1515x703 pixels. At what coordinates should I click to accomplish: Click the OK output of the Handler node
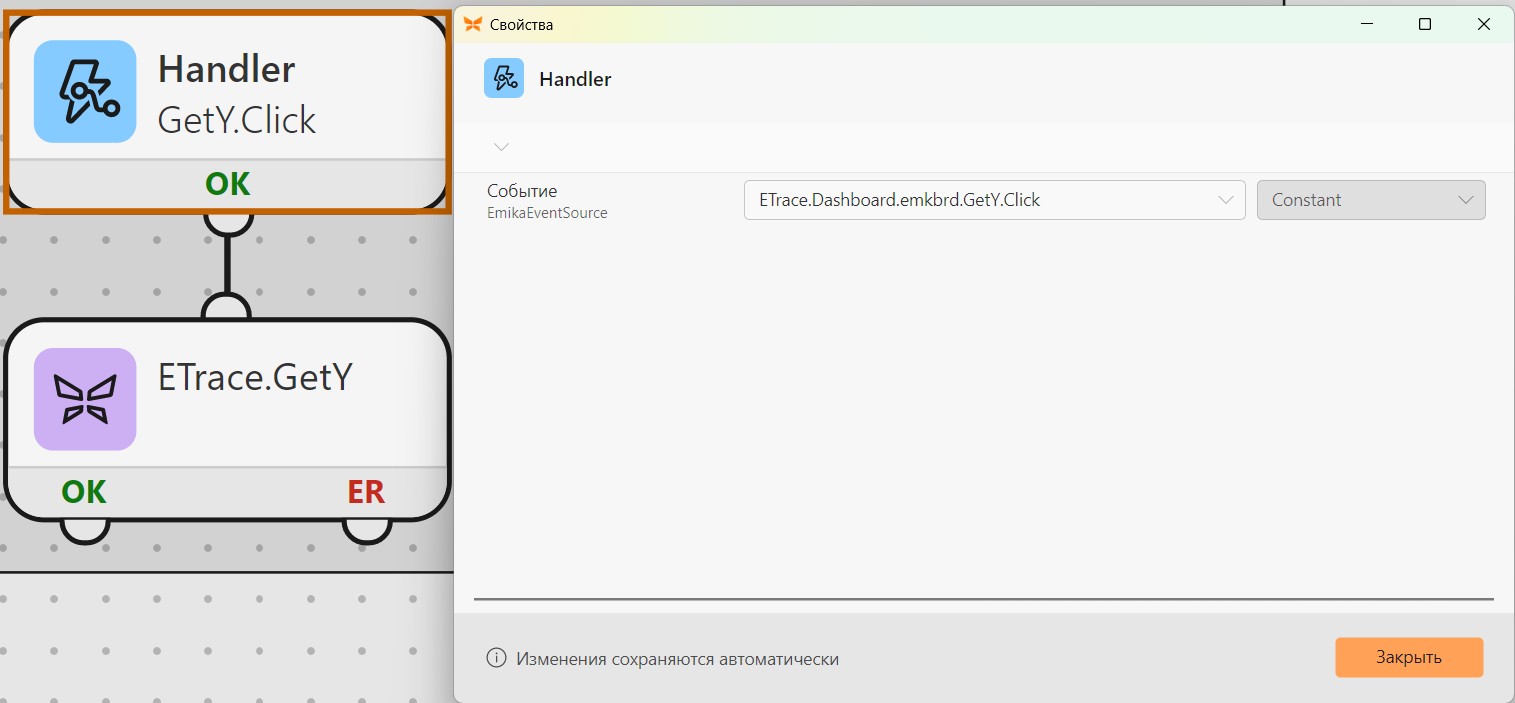pyautogui.click(x=228, y=184)
